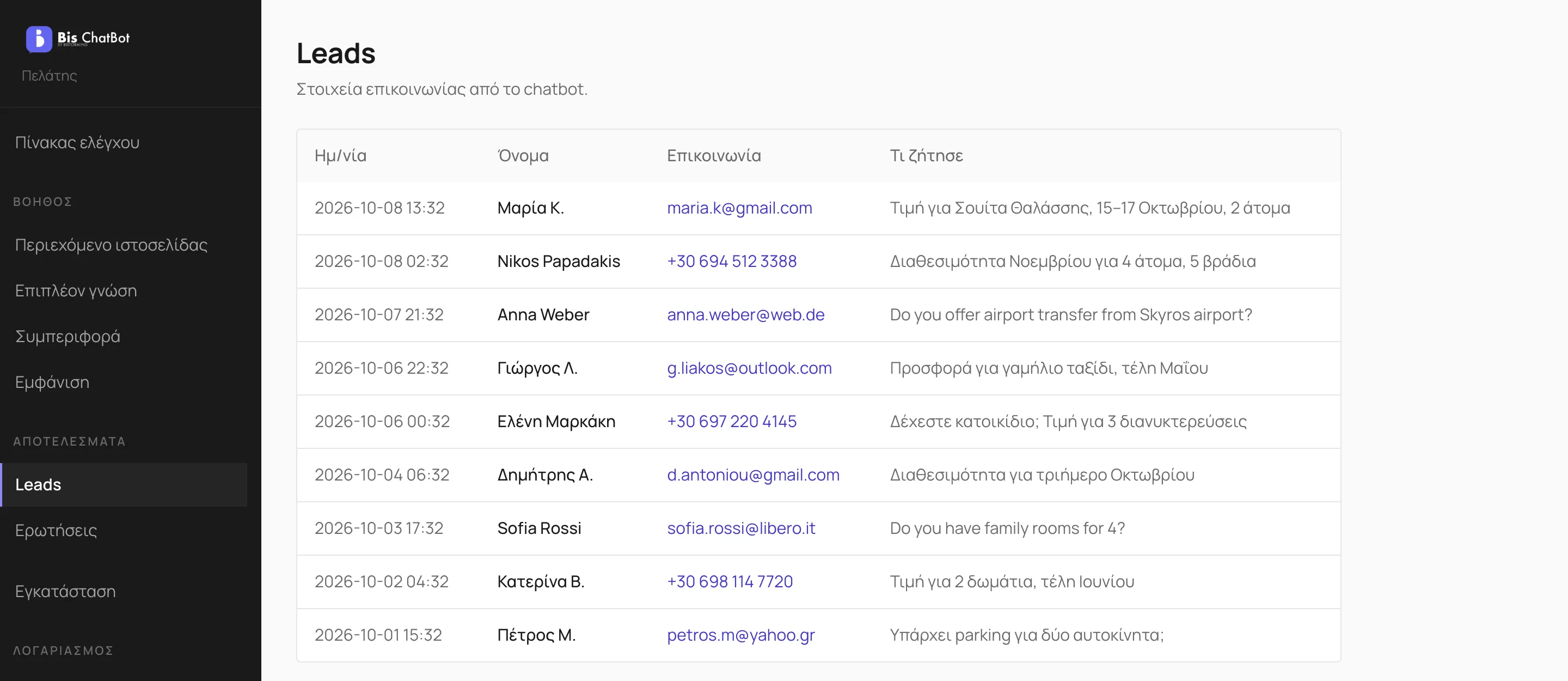Click phone +30 694 512 3388

point(732,262)
